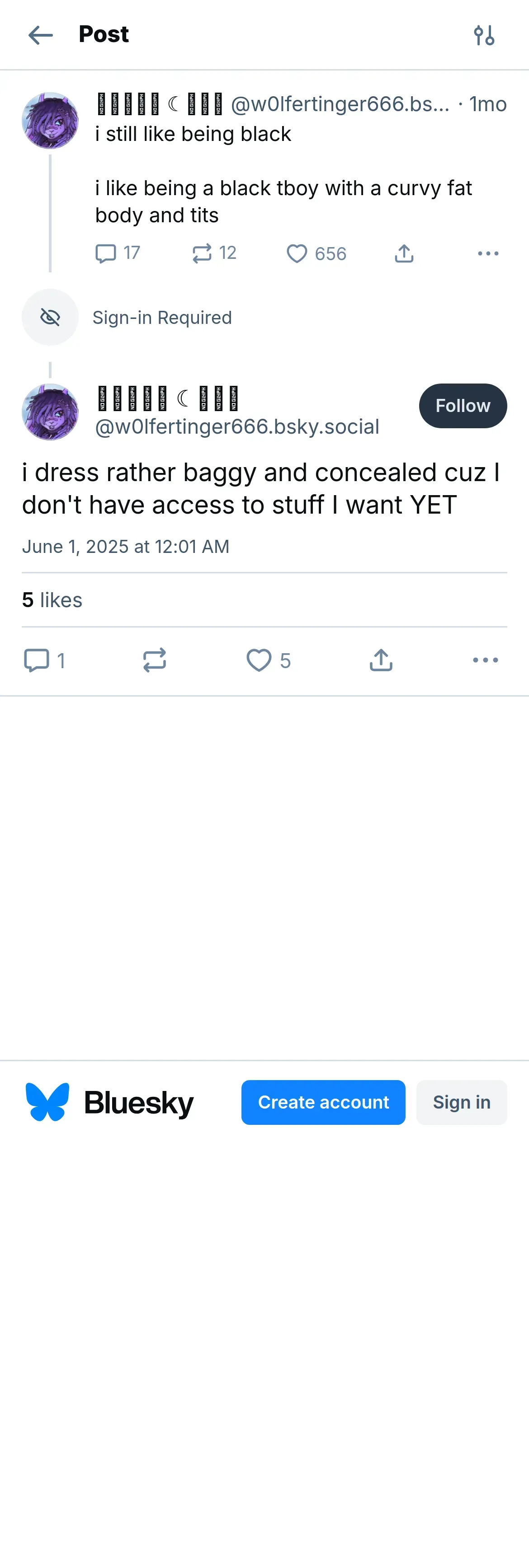The width and height of the screenshot is (529, 1568).
Task: Repost the parent post with 12 reposts
Action: 202,253
